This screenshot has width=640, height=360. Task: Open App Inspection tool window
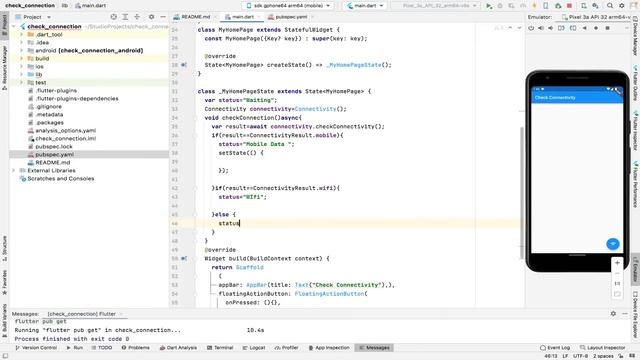[329, 348]
